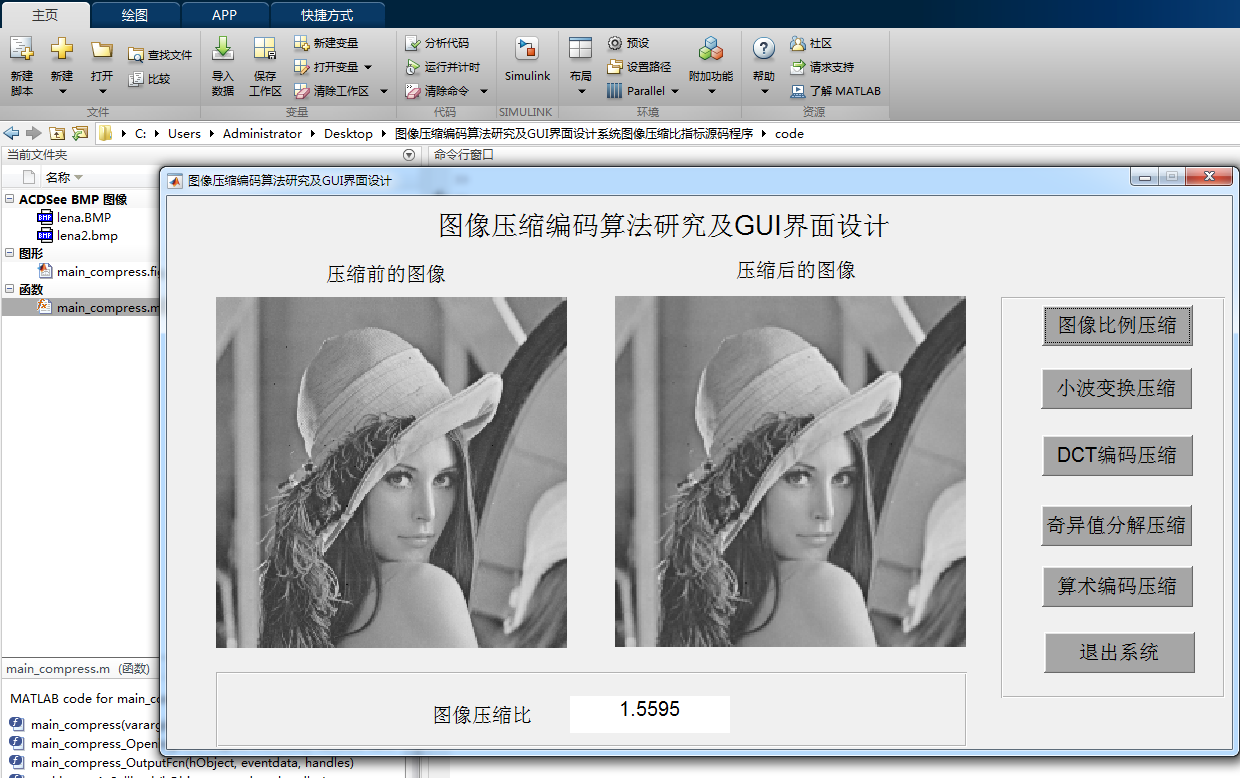
Task: Click the 新建脚本 (New Script) icon
Action: coord(22,48)
